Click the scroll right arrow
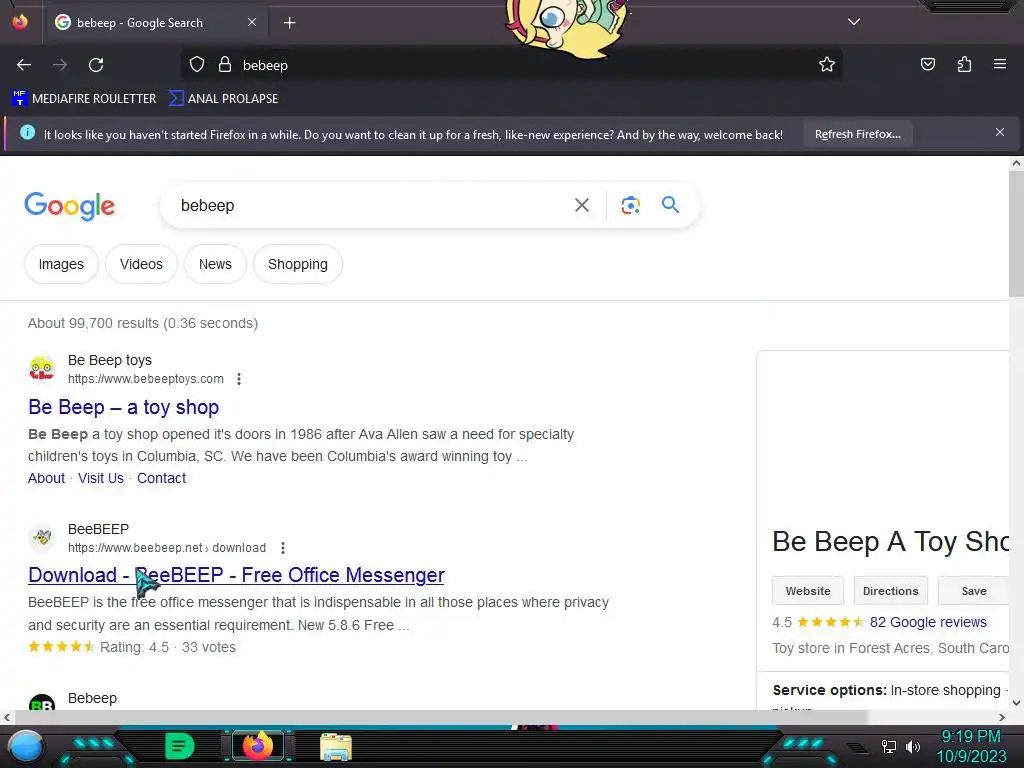The width and height of the screenshot is (1024, 768). pyautogui.click(x=1002, y=717)
